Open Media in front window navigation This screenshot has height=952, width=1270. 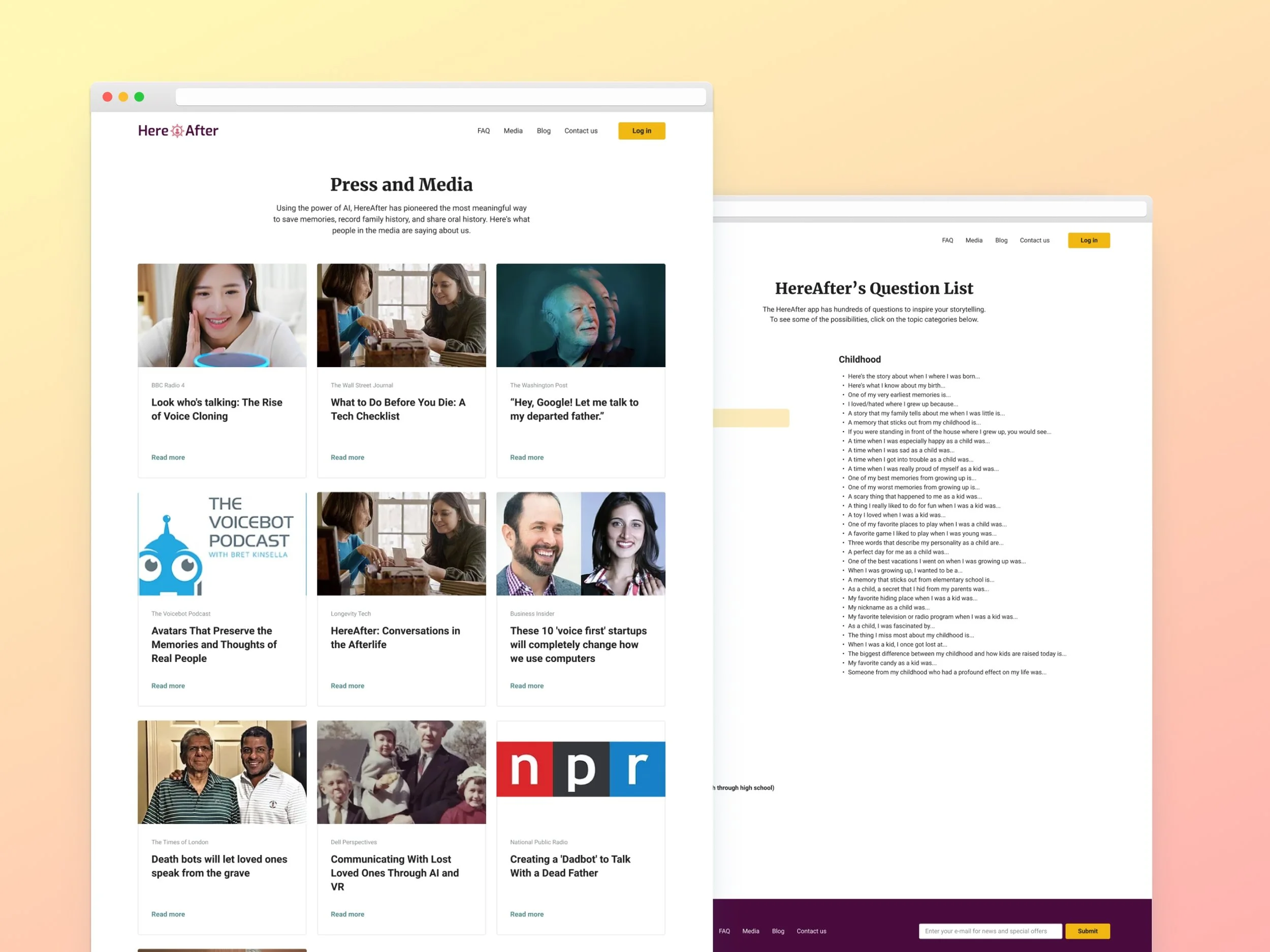coord(513,131)
